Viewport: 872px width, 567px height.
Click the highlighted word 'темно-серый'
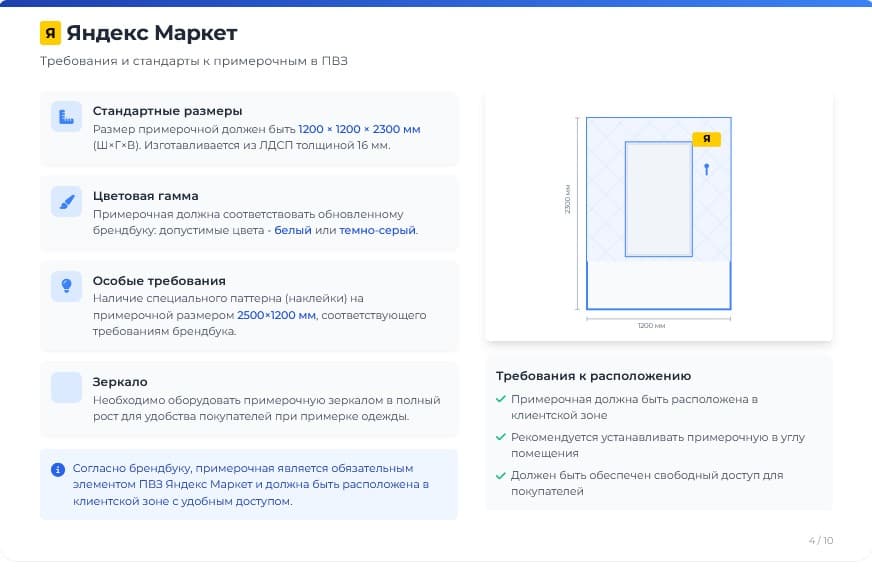378,230
